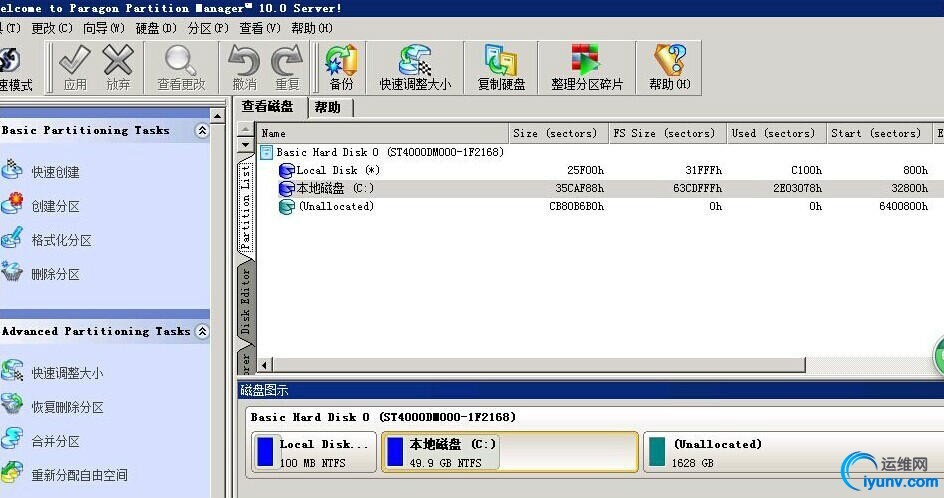
Task: Open the 硬盘(D) menu
Action: [x=156, y=28]
